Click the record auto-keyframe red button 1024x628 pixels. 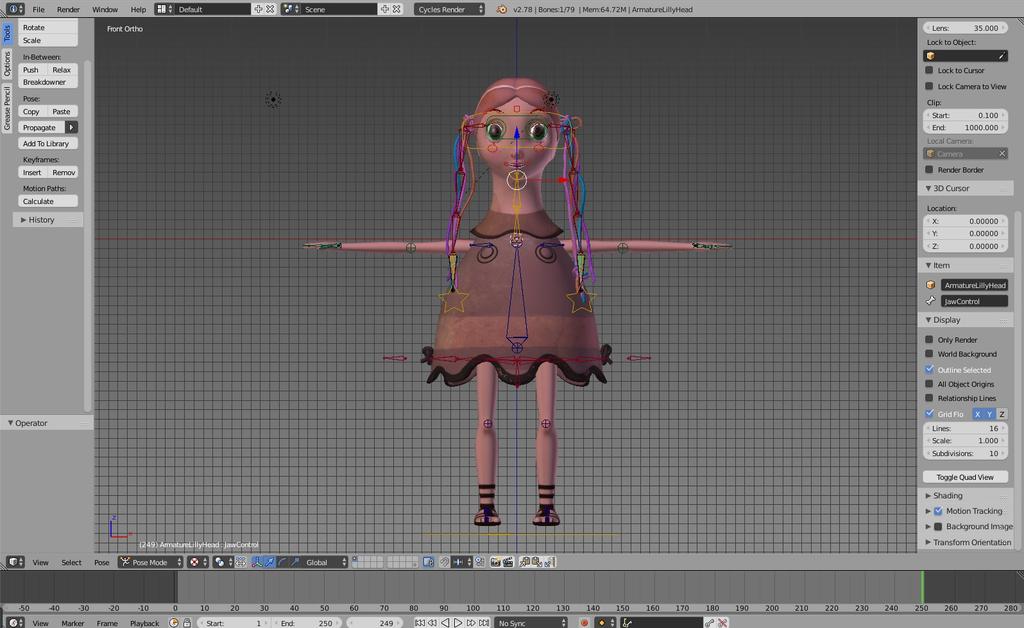point(584,623)
